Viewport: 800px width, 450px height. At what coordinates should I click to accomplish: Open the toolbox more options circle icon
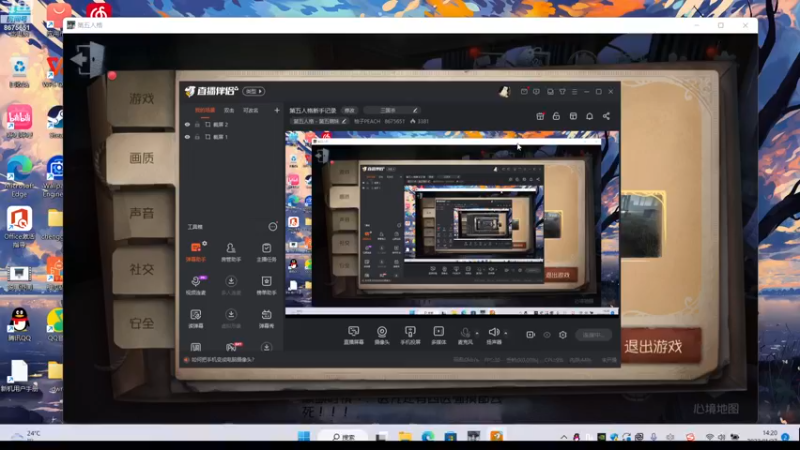(273, 227)
